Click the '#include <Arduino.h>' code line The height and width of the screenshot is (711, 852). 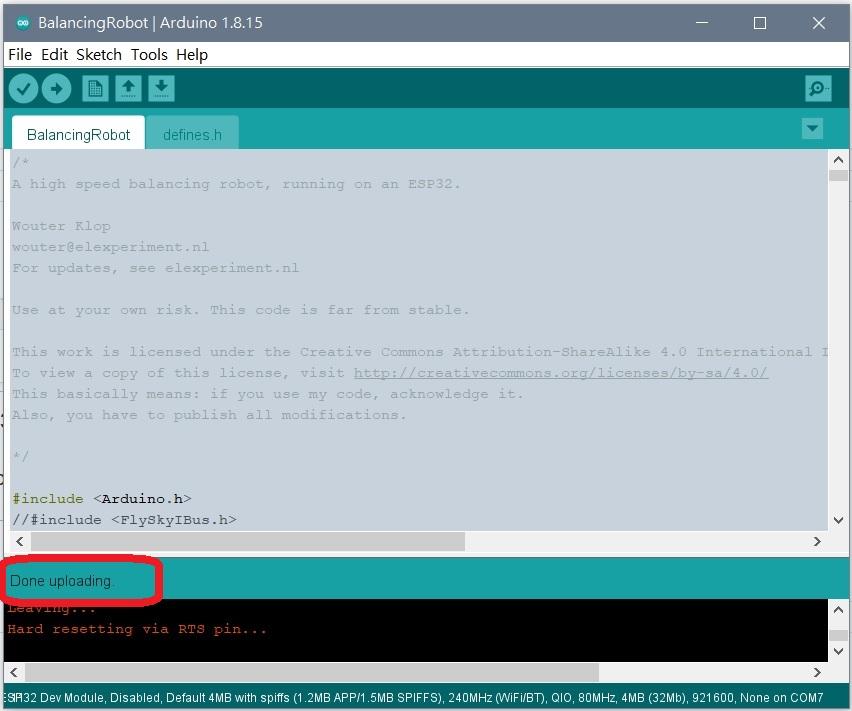[102, 499]
